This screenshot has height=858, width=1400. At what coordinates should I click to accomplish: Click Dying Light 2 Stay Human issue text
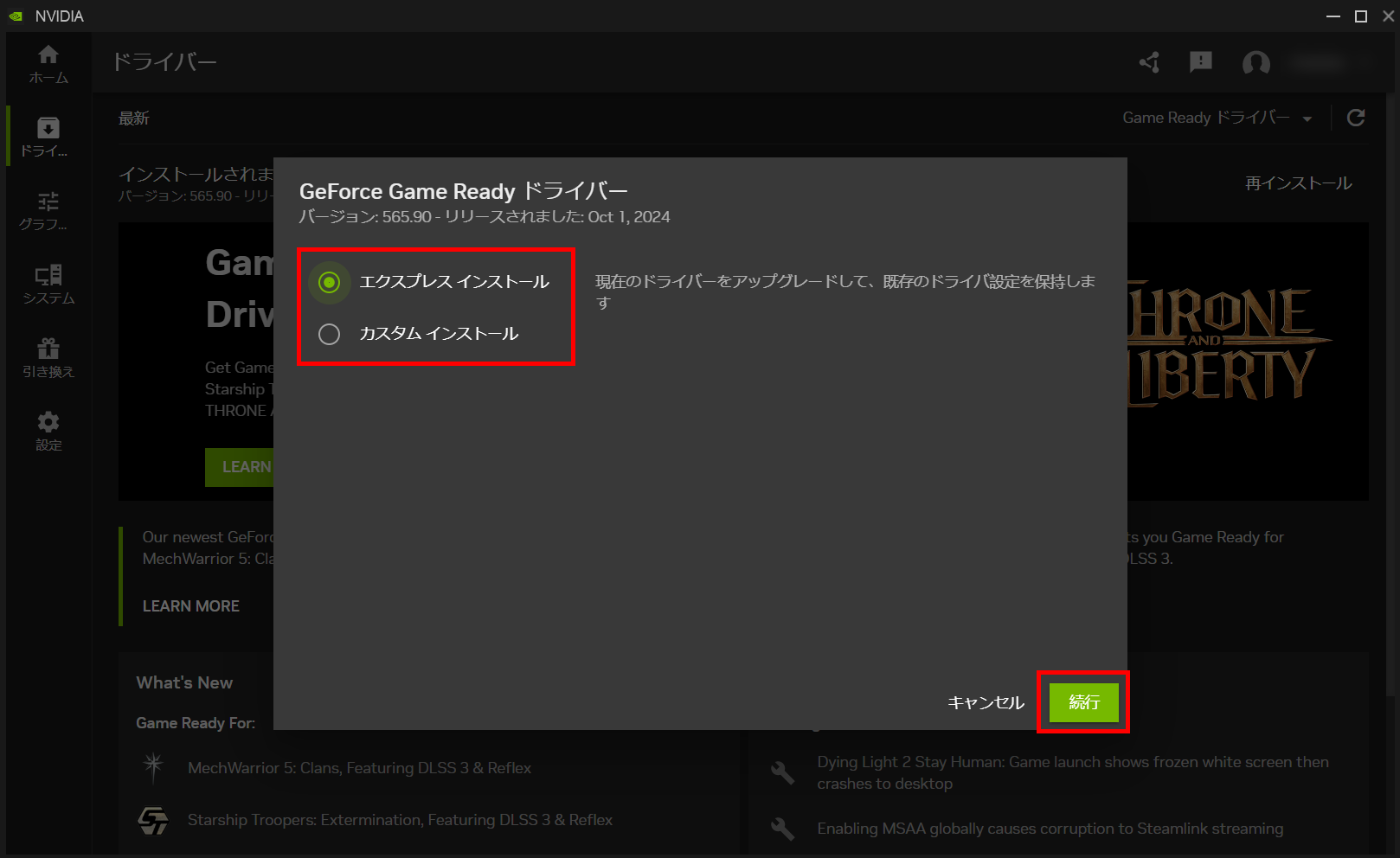(x=1073, y=772)
